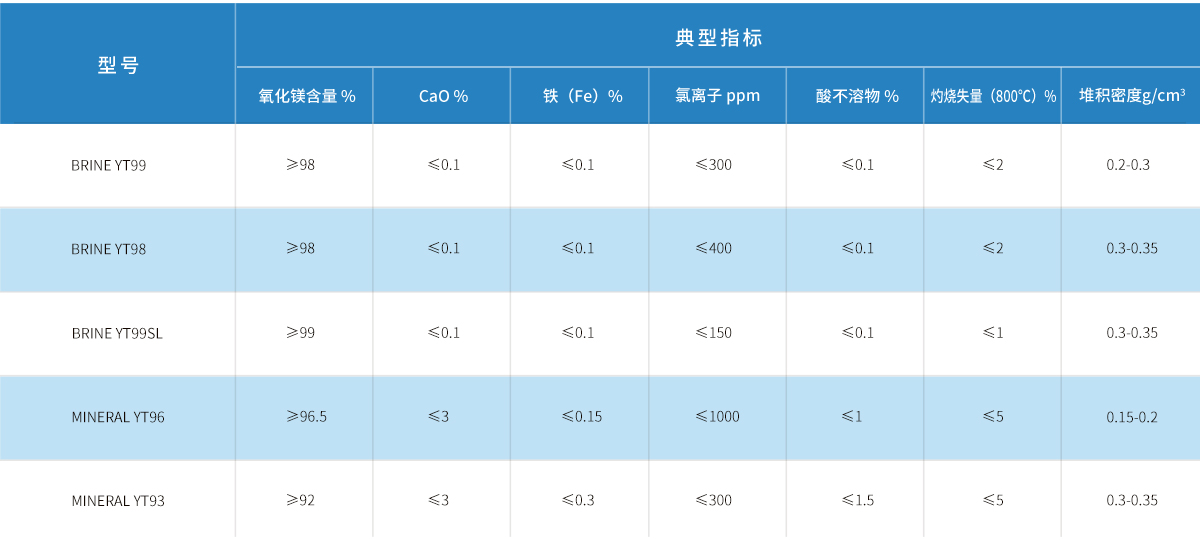The height and width of the screenshot is (540, 1200).
Task: Click the 铁 (Fe) % column header
Action: click(x=582, y=96)
